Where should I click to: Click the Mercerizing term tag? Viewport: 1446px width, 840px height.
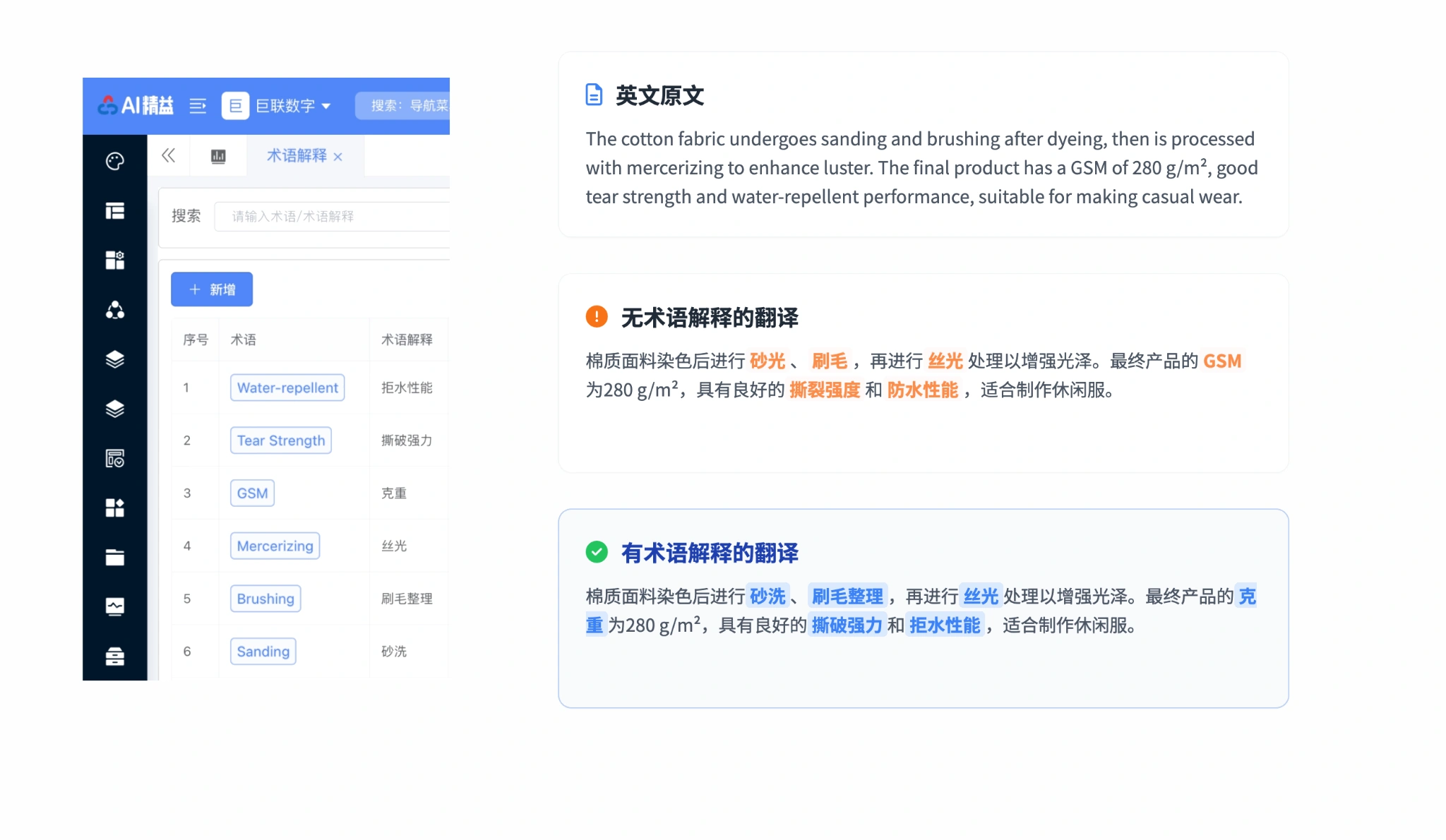point(275,546)
